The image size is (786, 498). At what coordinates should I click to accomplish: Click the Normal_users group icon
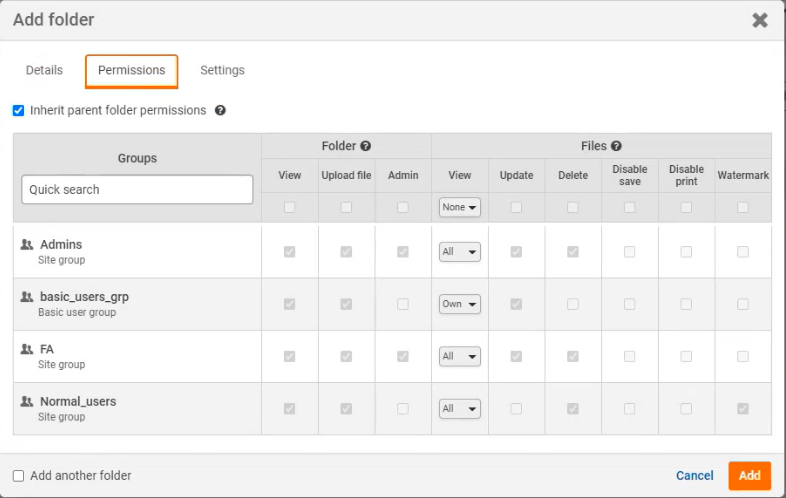pos(27,401)
